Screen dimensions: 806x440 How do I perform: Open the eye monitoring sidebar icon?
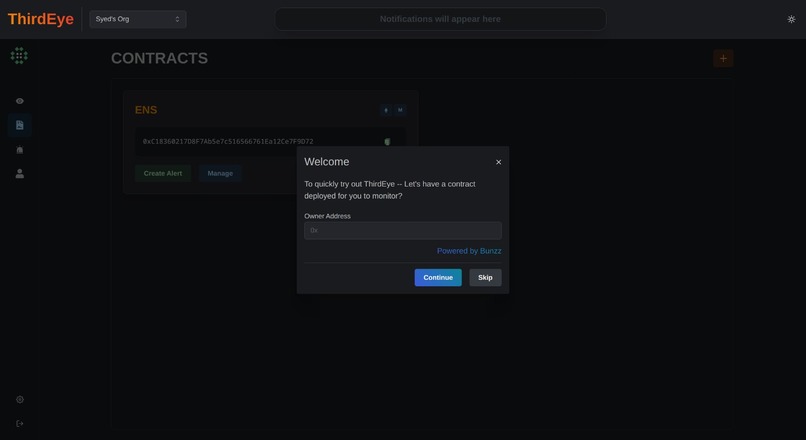click(20, 101)
